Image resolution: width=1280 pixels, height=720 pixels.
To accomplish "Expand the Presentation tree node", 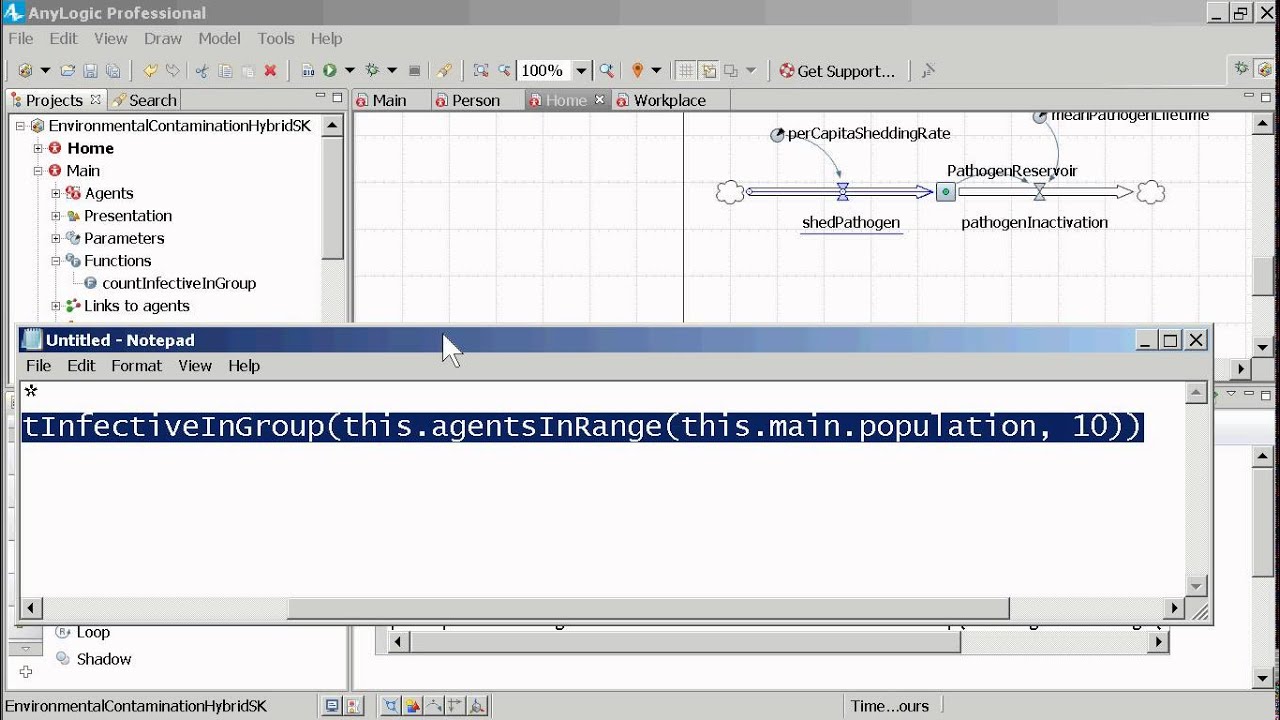I will click(x=56, y=216).
